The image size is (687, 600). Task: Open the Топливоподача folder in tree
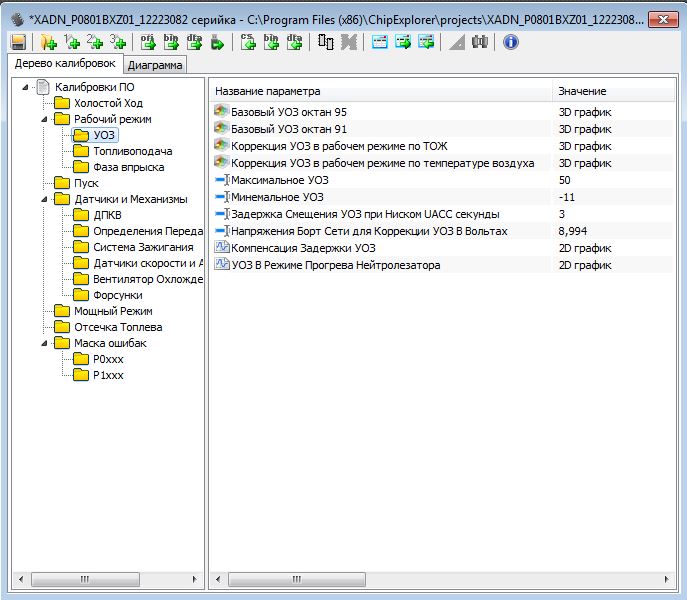click(x=132, y=151)
